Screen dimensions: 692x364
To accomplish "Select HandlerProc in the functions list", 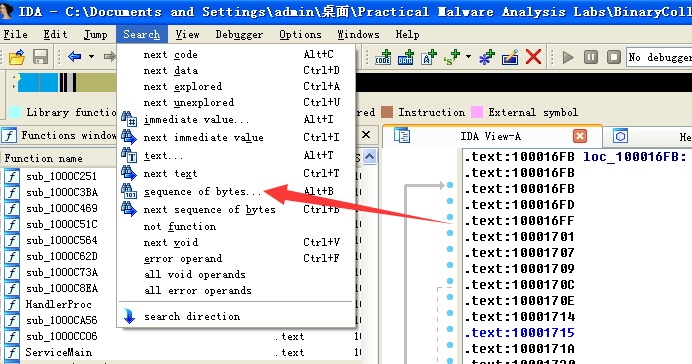I will point(58,304).
